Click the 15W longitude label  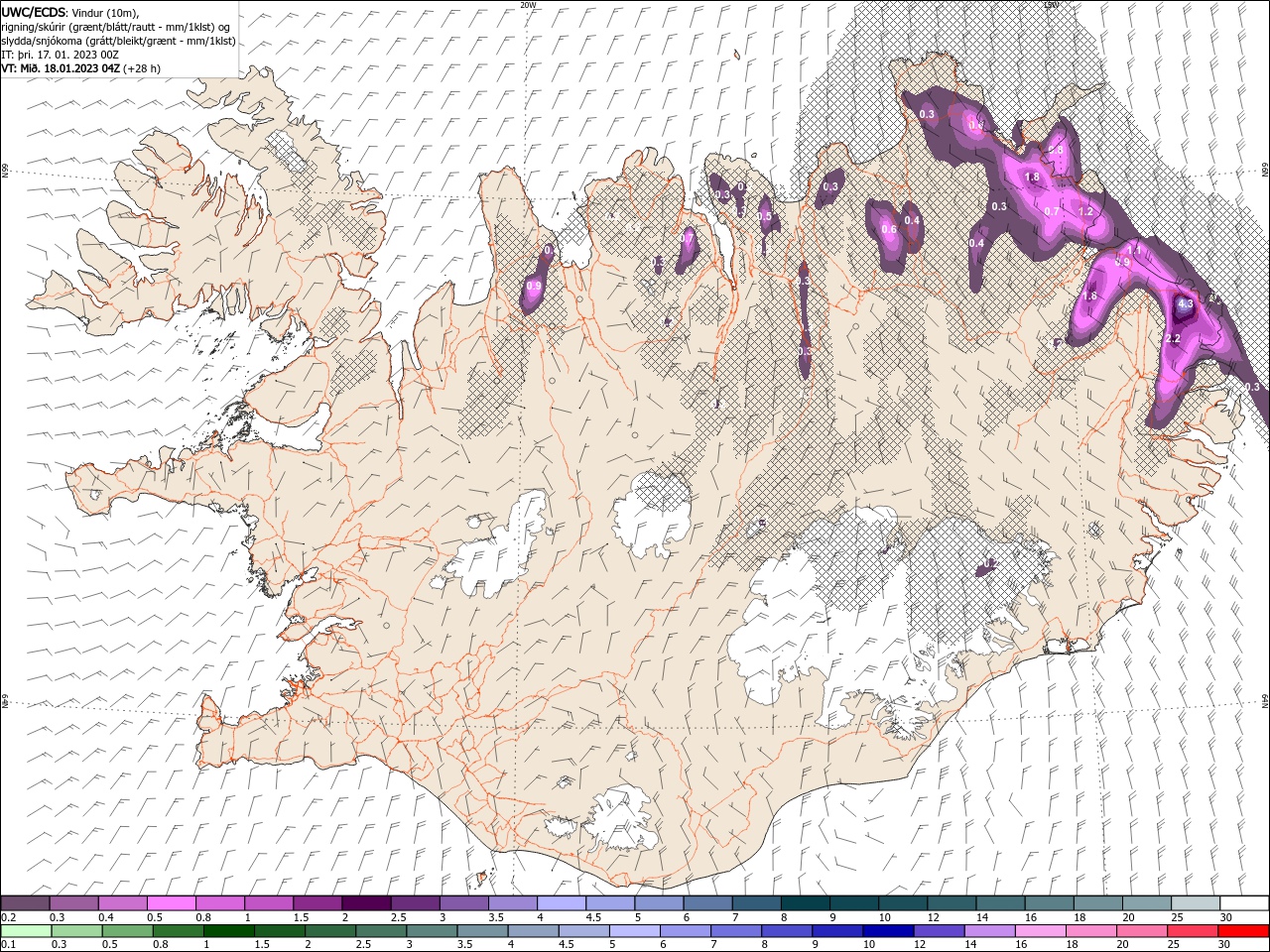coord(1051,4)
